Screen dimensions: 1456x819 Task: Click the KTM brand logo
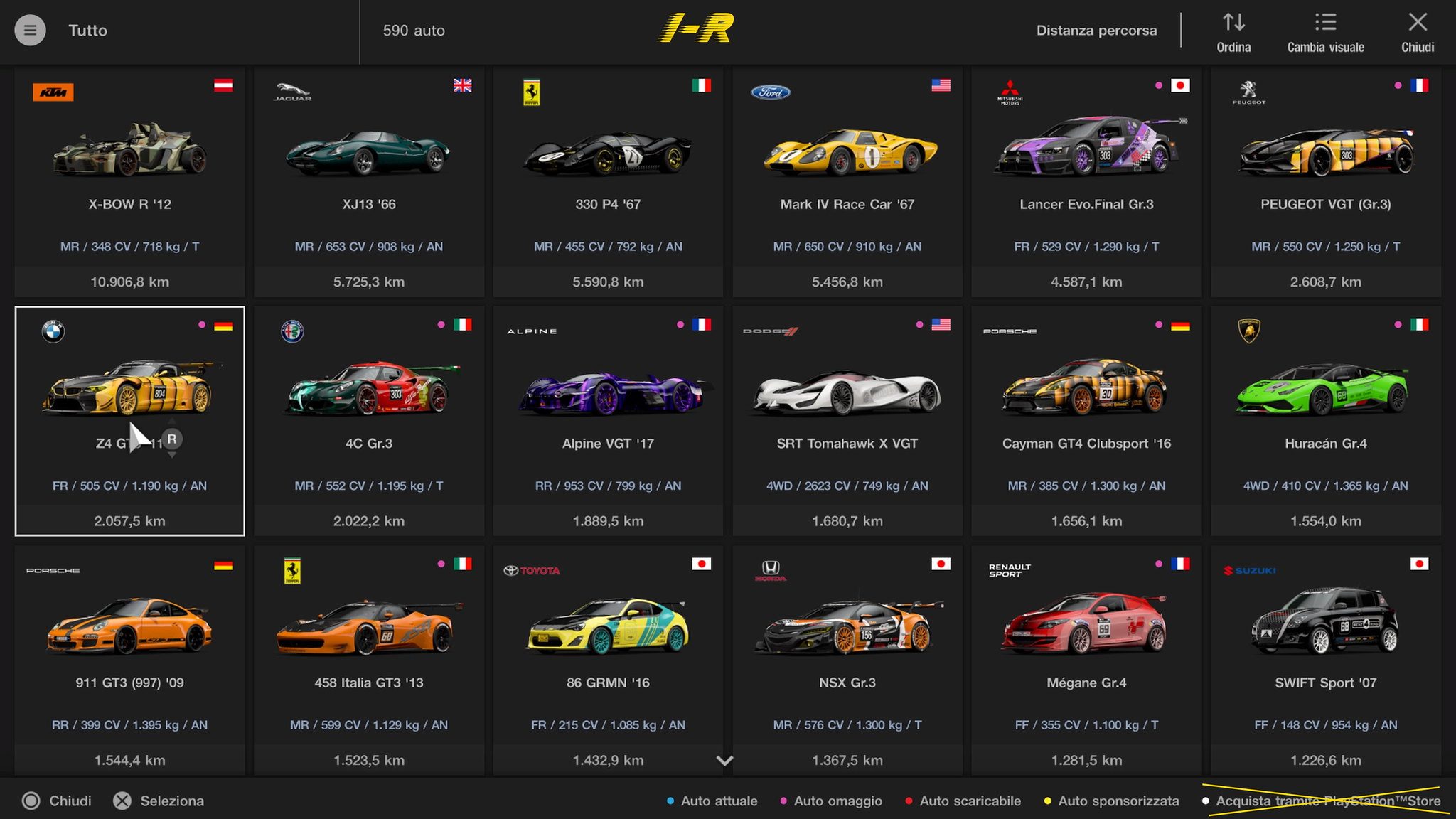53,92
